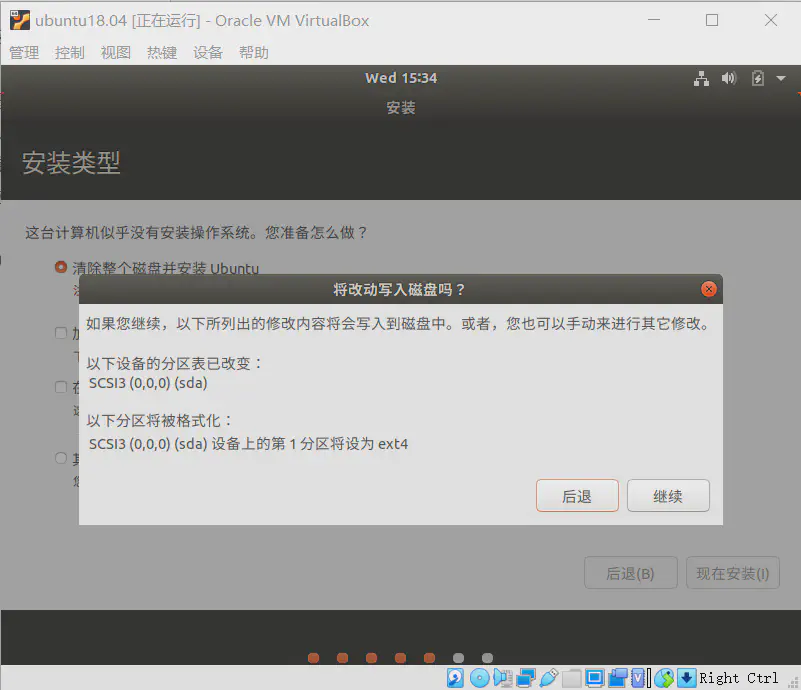Tick the checkbox beginning with 在
This screenshot has width=801, height=690.
coord(61,387)
